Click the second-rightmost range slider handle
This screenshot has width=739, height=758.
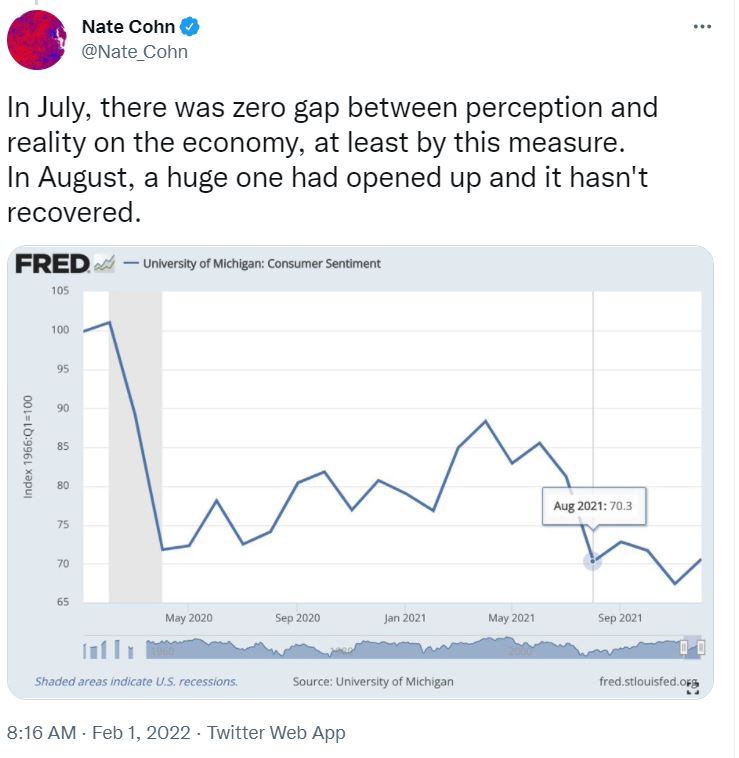coord(684,648)
